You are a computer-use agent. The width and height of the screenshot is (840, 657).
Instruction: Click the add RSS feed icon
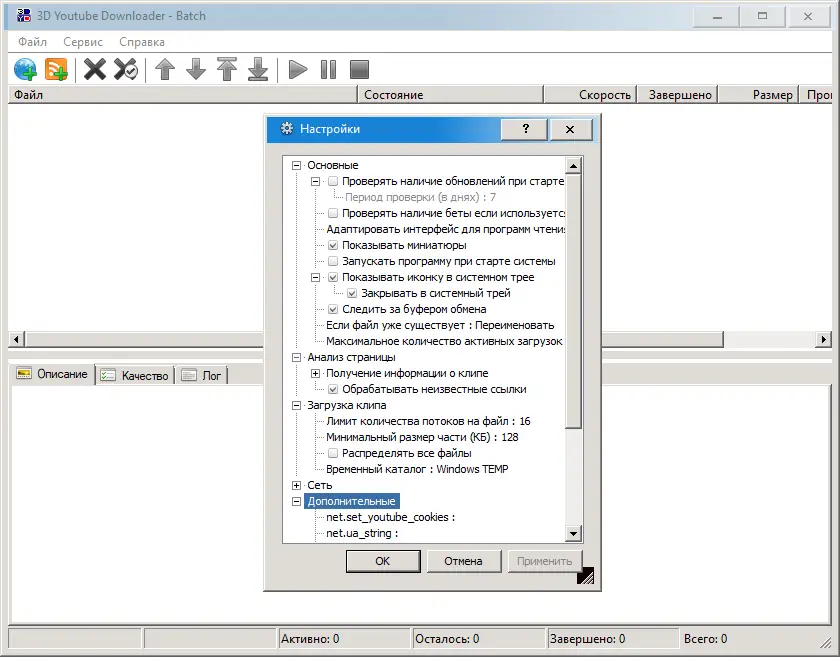pyautogui.click(x=56, y=70)
